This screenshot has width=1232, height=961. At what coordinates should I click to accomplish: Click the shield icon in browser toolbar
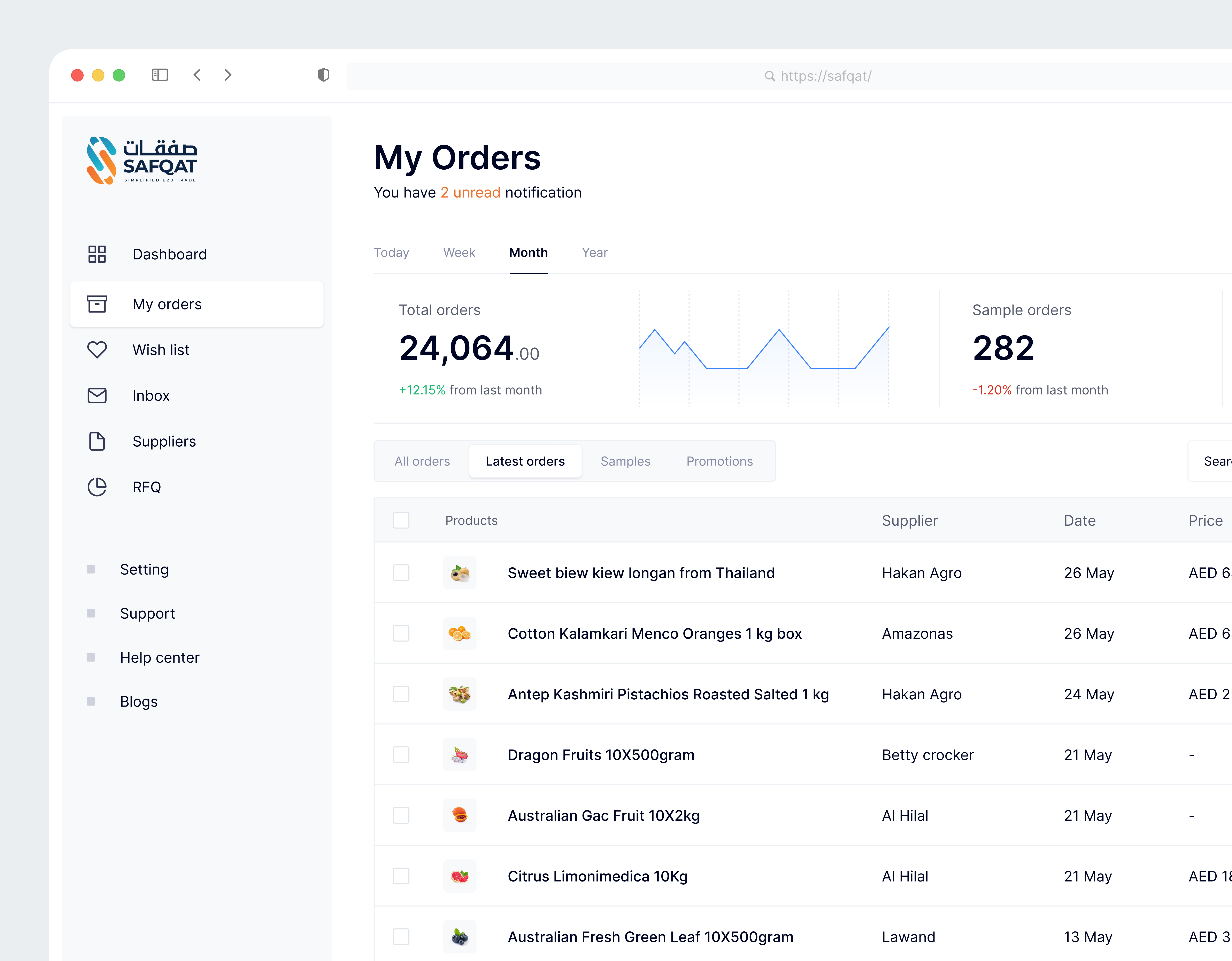click(323, 75)
